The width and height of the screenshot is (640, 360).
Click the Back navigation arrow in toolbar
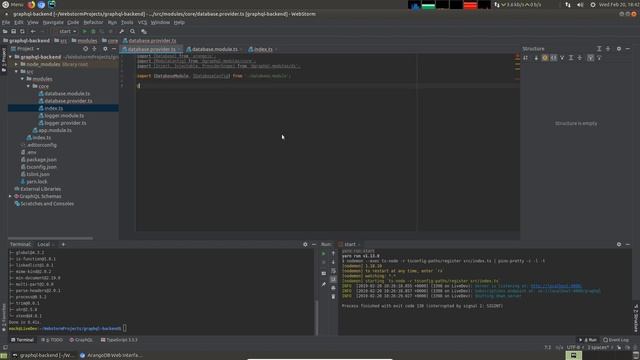coord(33,31)
